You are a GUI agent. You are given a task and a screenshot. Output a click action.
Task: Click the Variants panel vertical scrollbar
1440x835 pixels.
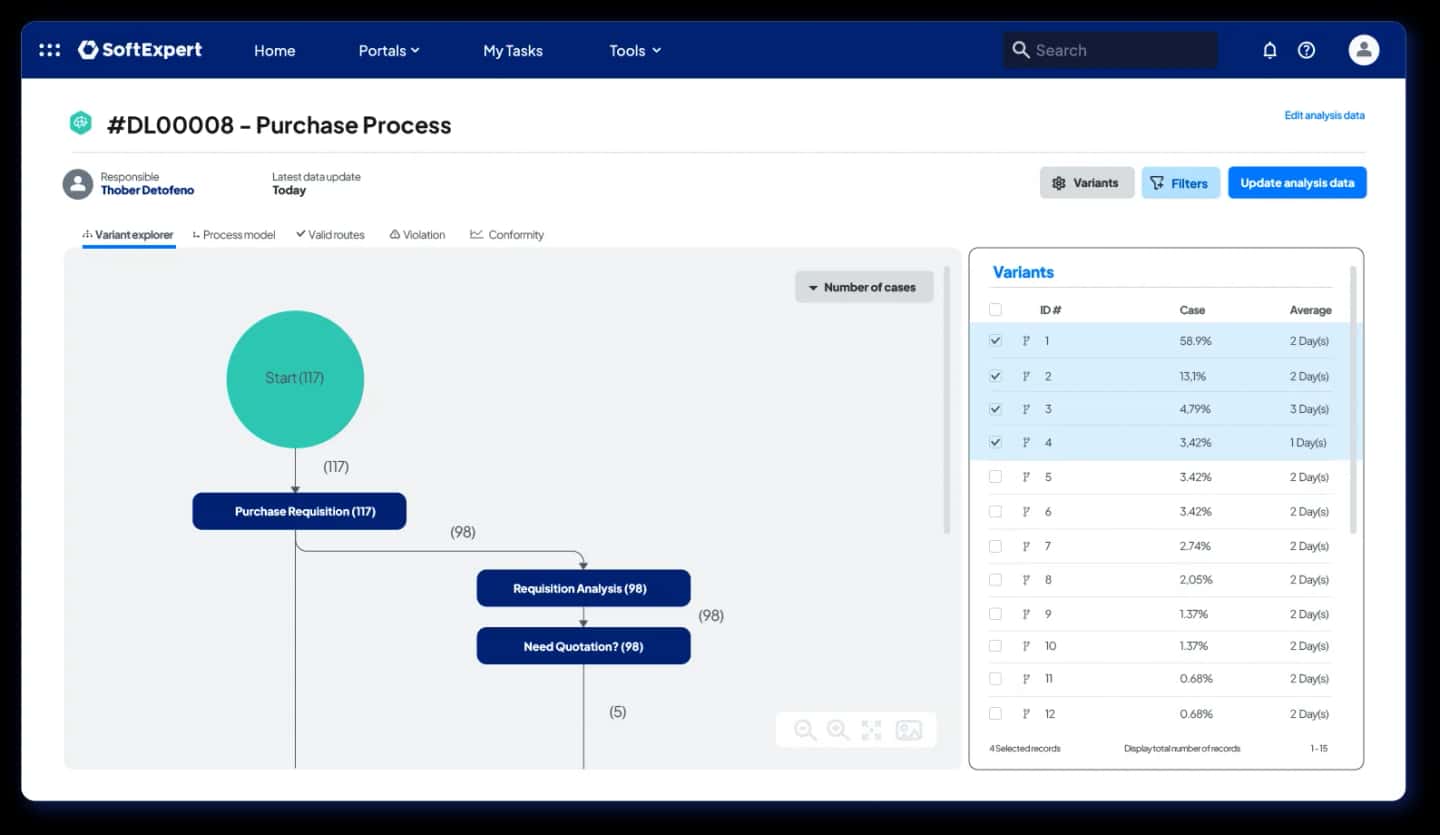click(1354, 400)
